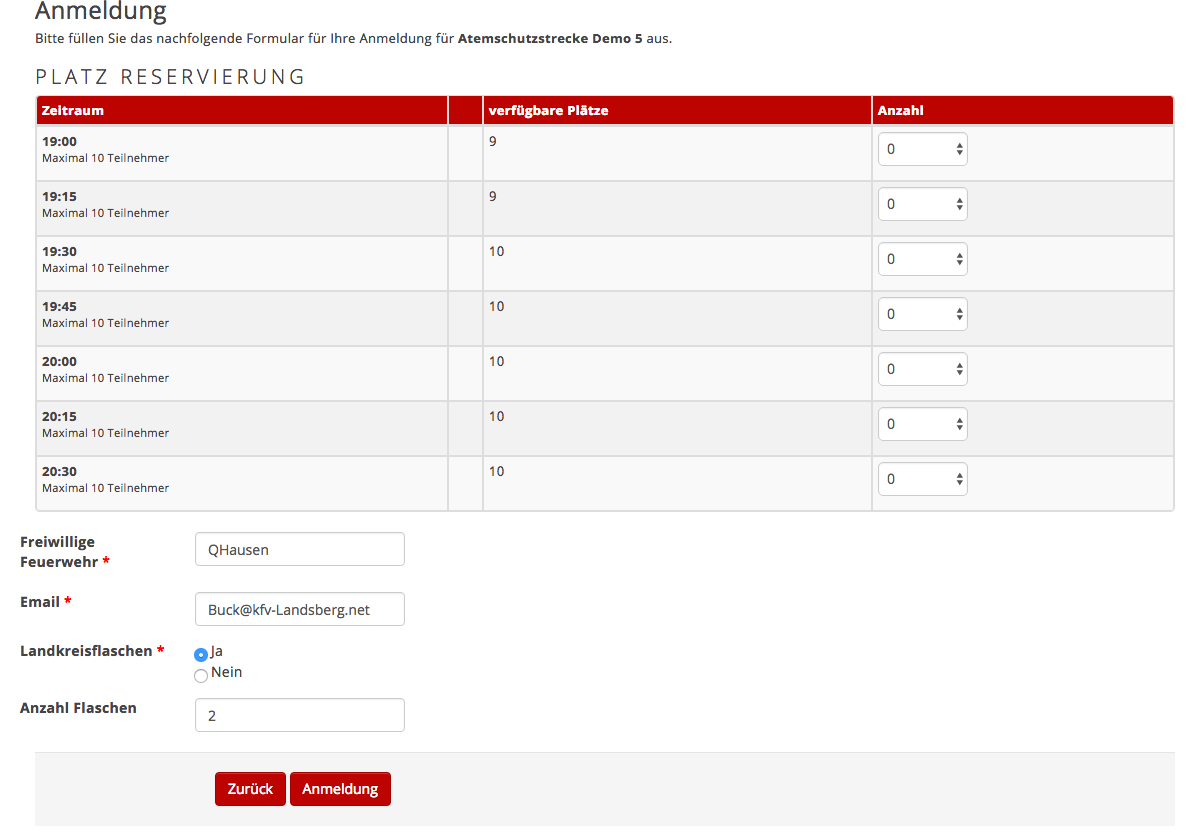1204x835 pixels.
Task: Expand the 20:00 Anzahl selector
Action: pyautogui.click(x=922, y=369)
